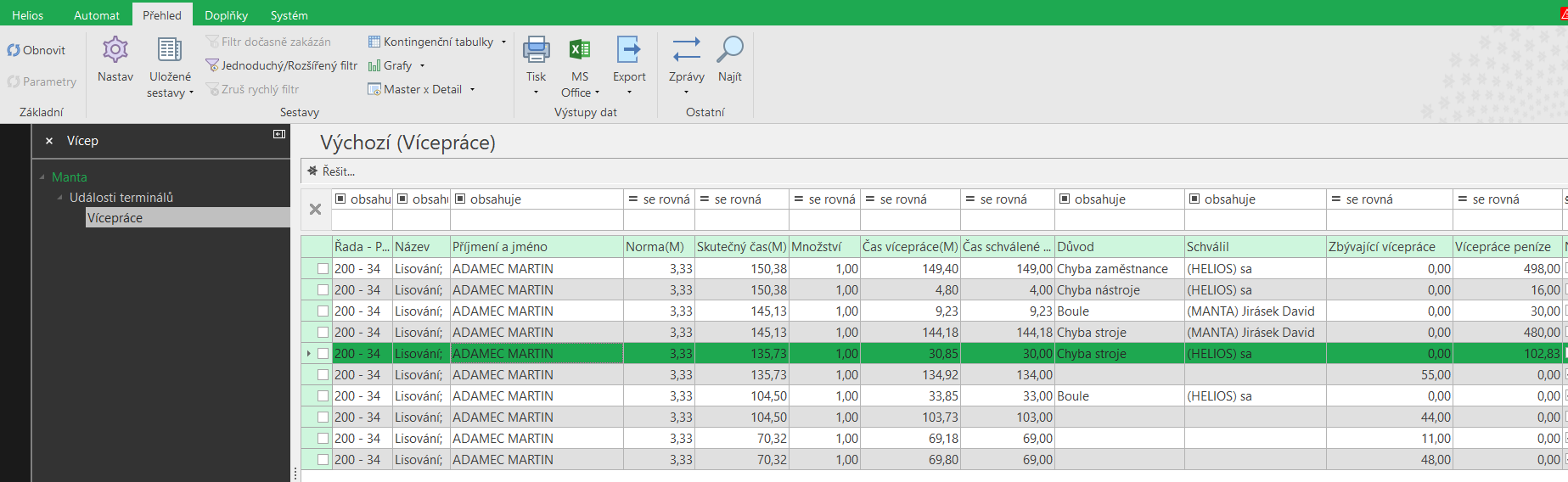Check the first row checkbox for Chyba zaměstnance
The image size is (1568, 482).
[x=323, y=269]
